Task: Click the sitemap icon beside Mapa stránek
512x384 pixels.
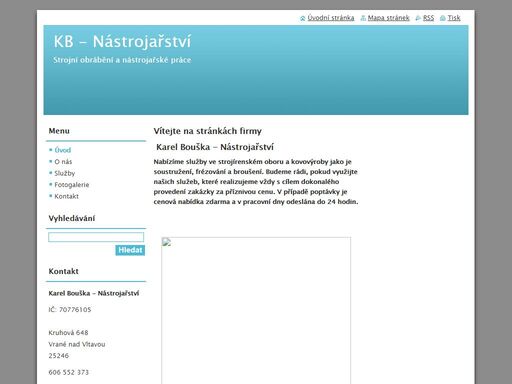Action: tap(363, 18)
